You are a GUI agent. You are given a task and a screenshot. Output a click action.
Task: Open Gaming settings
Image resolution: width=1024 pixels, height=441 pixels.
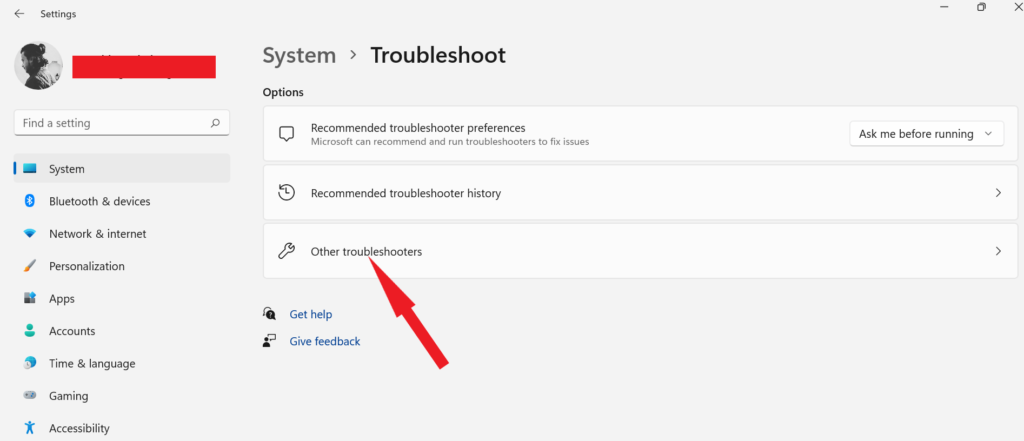(121, 396)
